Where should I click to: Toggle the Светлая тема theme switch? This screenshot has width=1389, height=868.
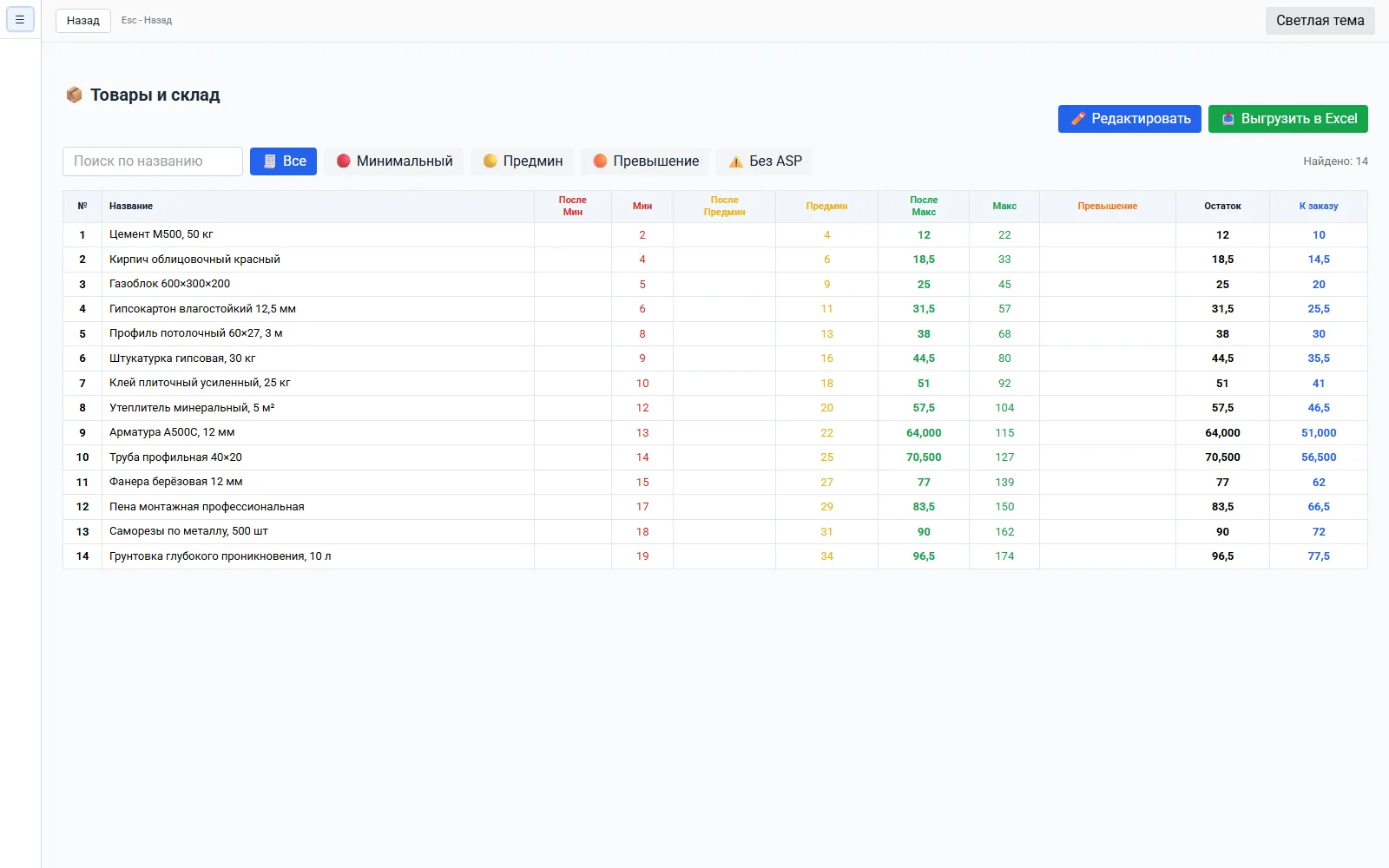[x=1320, y=20]
